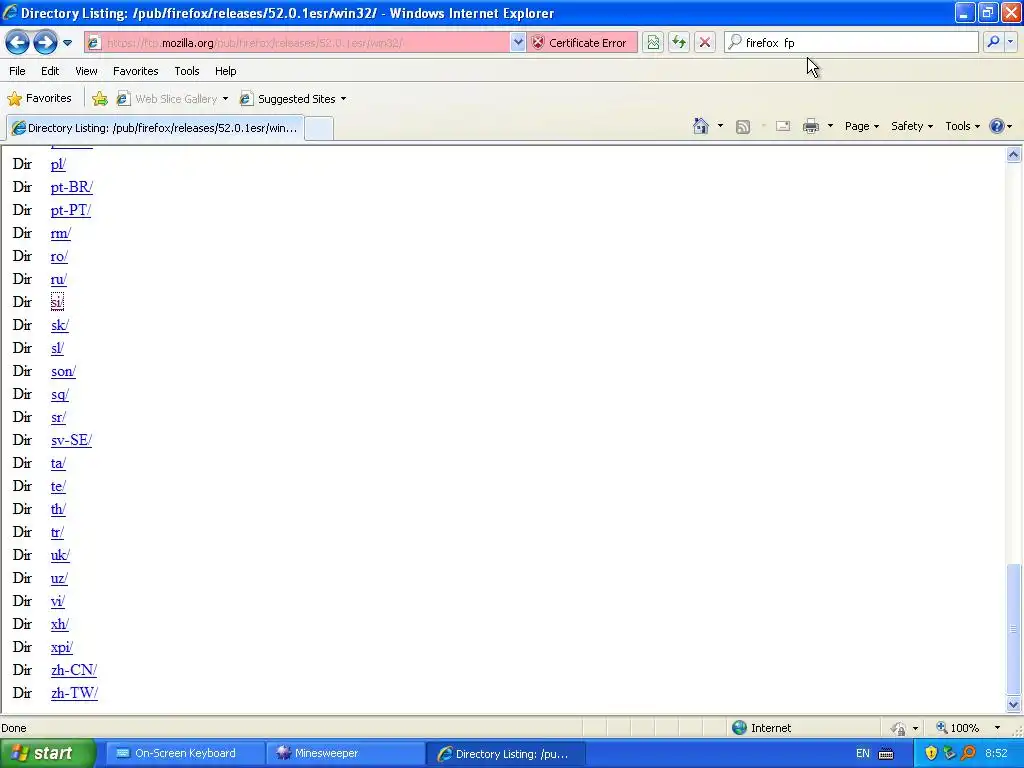This screenshot has height=768, width=1024.
Task: Expand the zoom level dropdown arrow
Action: tap(997, 728)
